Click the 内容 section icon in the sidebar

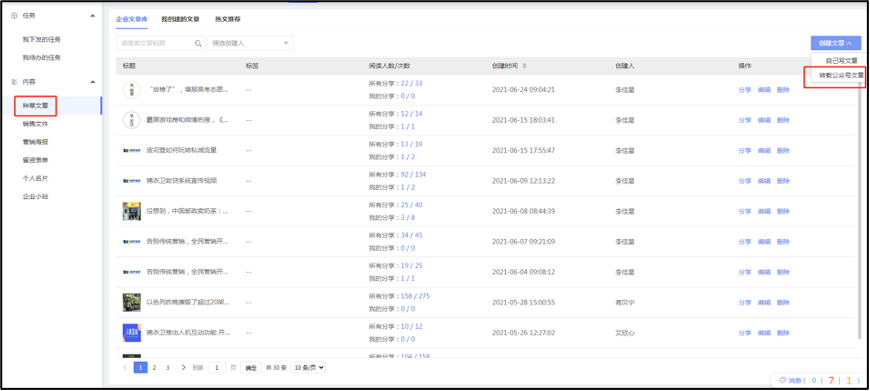tap(14, 82)
